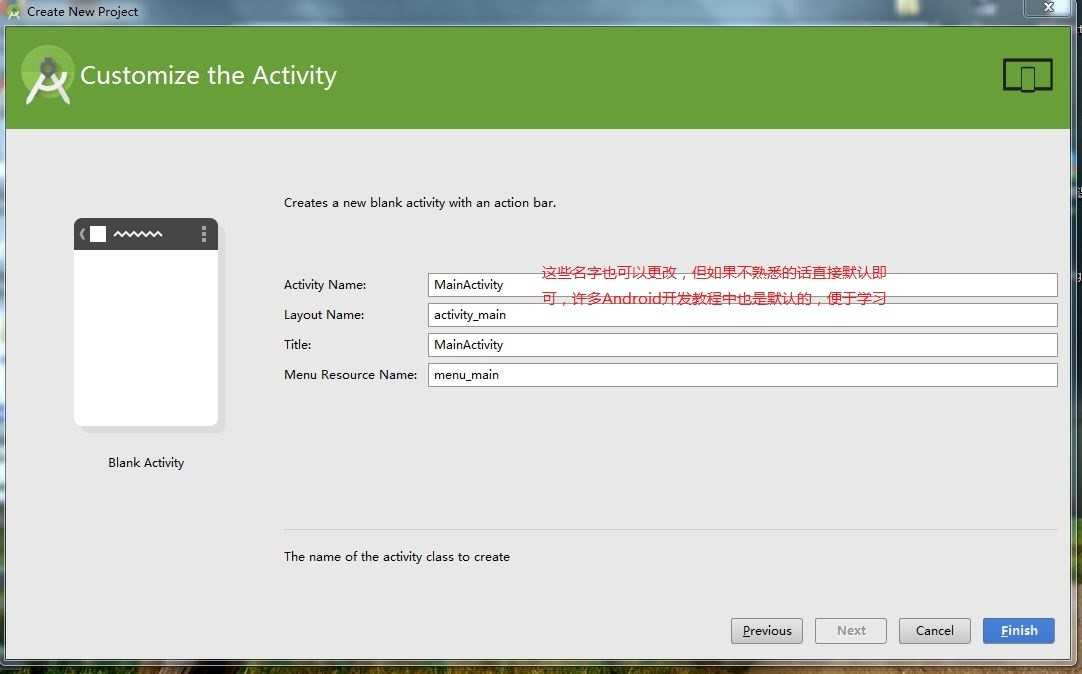Go back with the Previous button
This screenshot has height=674, width=1082.
pos(767,631)
